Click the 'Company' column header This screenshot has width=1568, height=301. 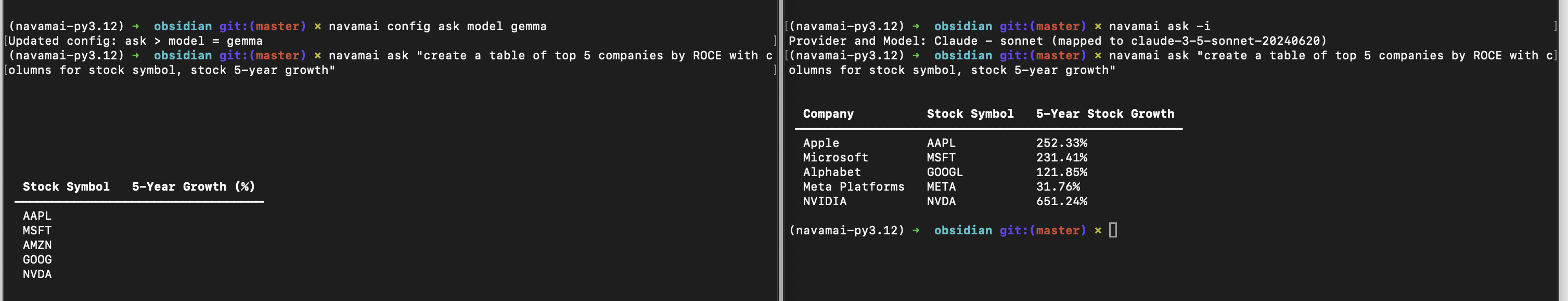click(x=828, y=114)
